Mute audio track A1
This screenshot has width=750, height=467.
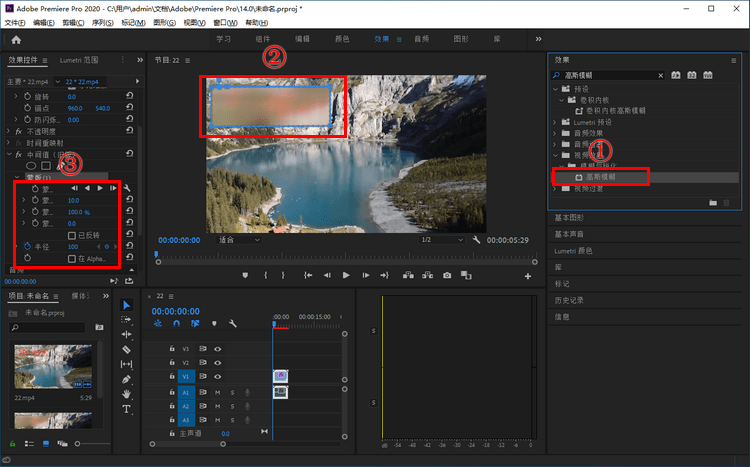[217, 392]
